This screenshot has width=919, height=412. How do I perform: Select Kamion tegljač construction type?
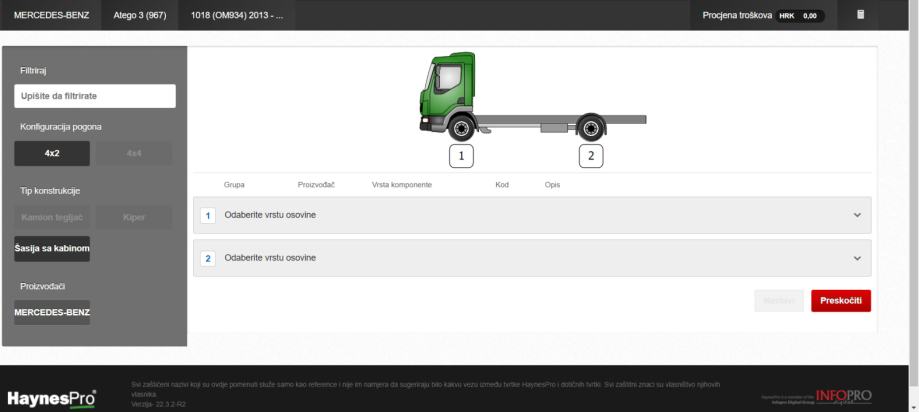point(52,217)
